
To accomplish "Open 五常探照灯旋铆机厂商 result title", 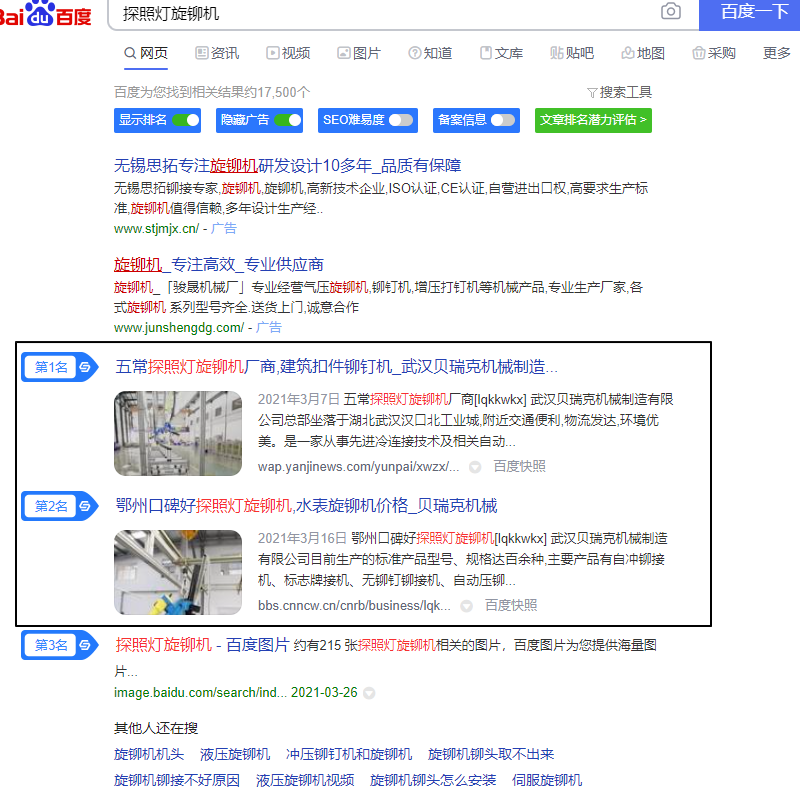I will click(x=336, y=367).
